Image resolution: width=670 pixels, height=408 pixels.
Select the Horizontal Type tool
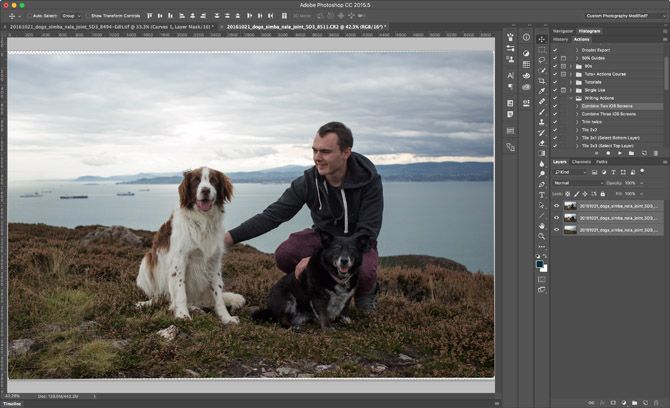pos(541,195)
